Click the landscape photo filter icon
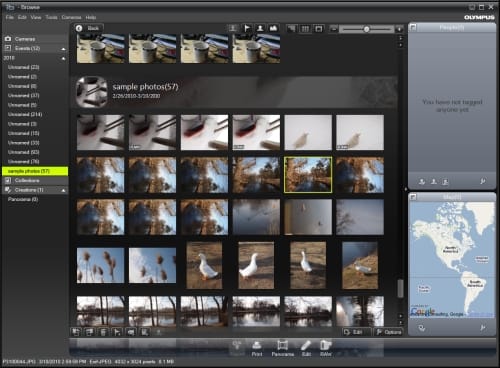This screenshot has height=368, width=500. [x=273, y=28]
